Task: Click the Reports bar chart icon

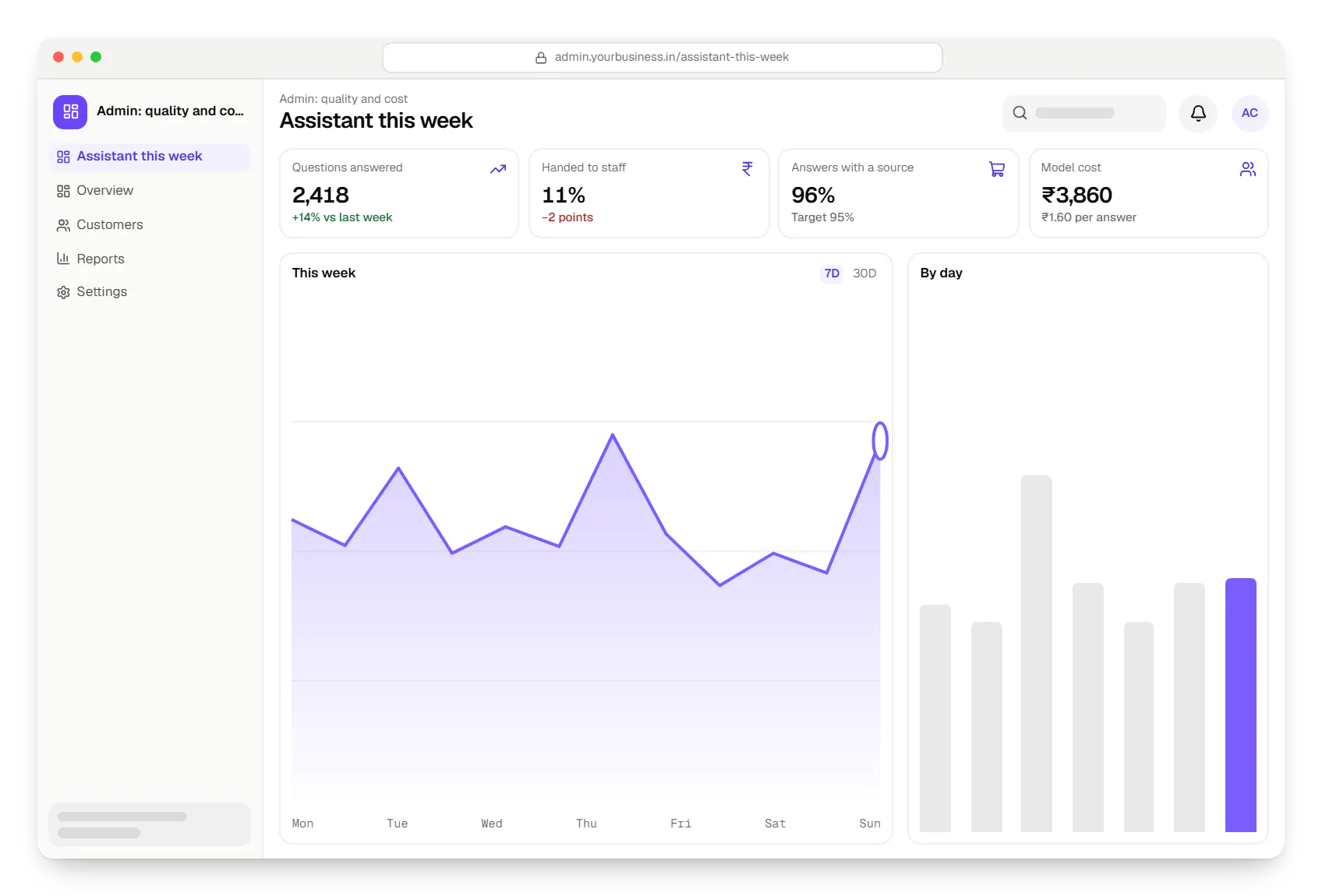Action: (63, 259)
